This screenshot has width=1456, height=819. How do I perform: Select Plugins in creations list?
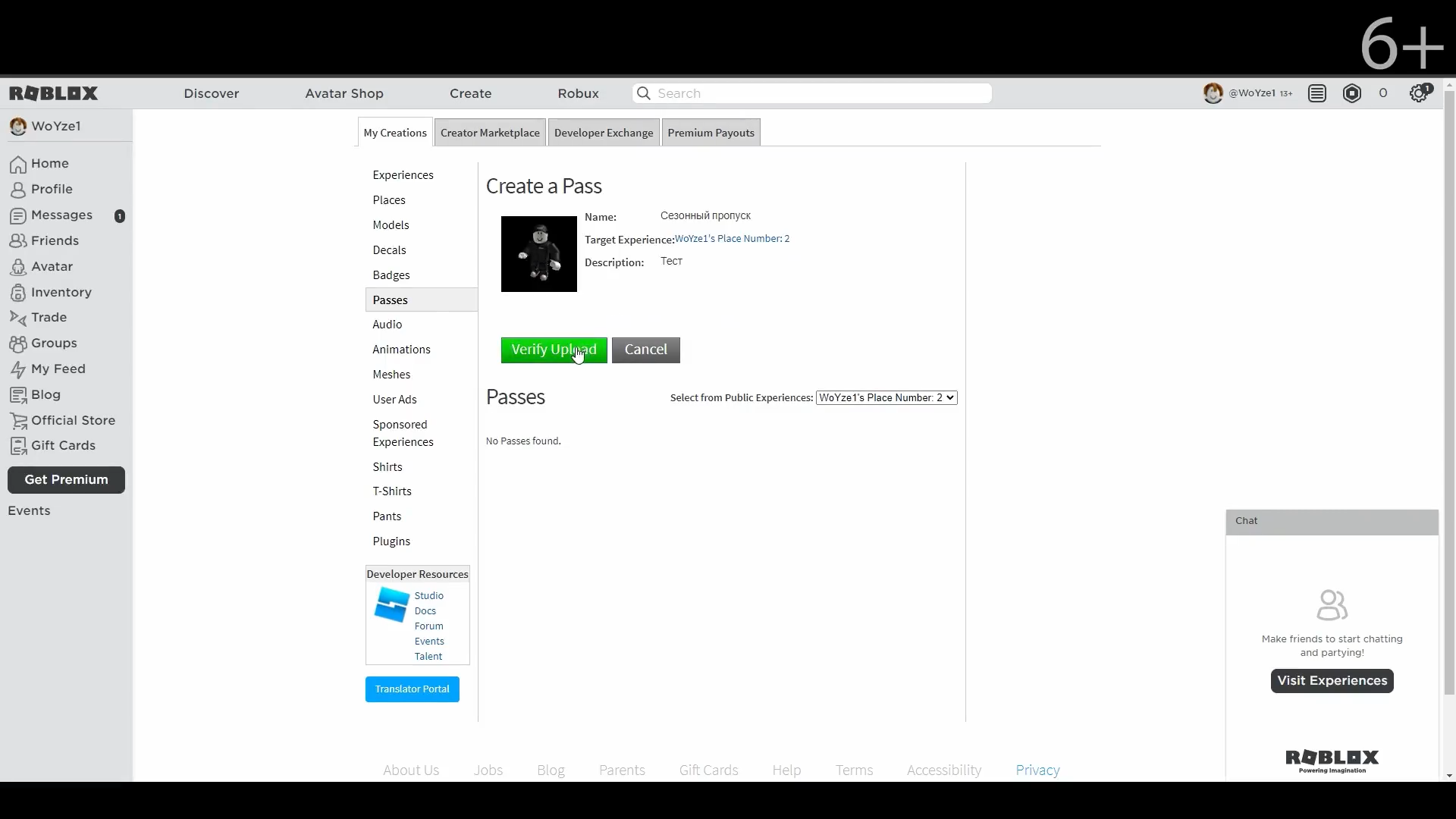click(391, 541)
